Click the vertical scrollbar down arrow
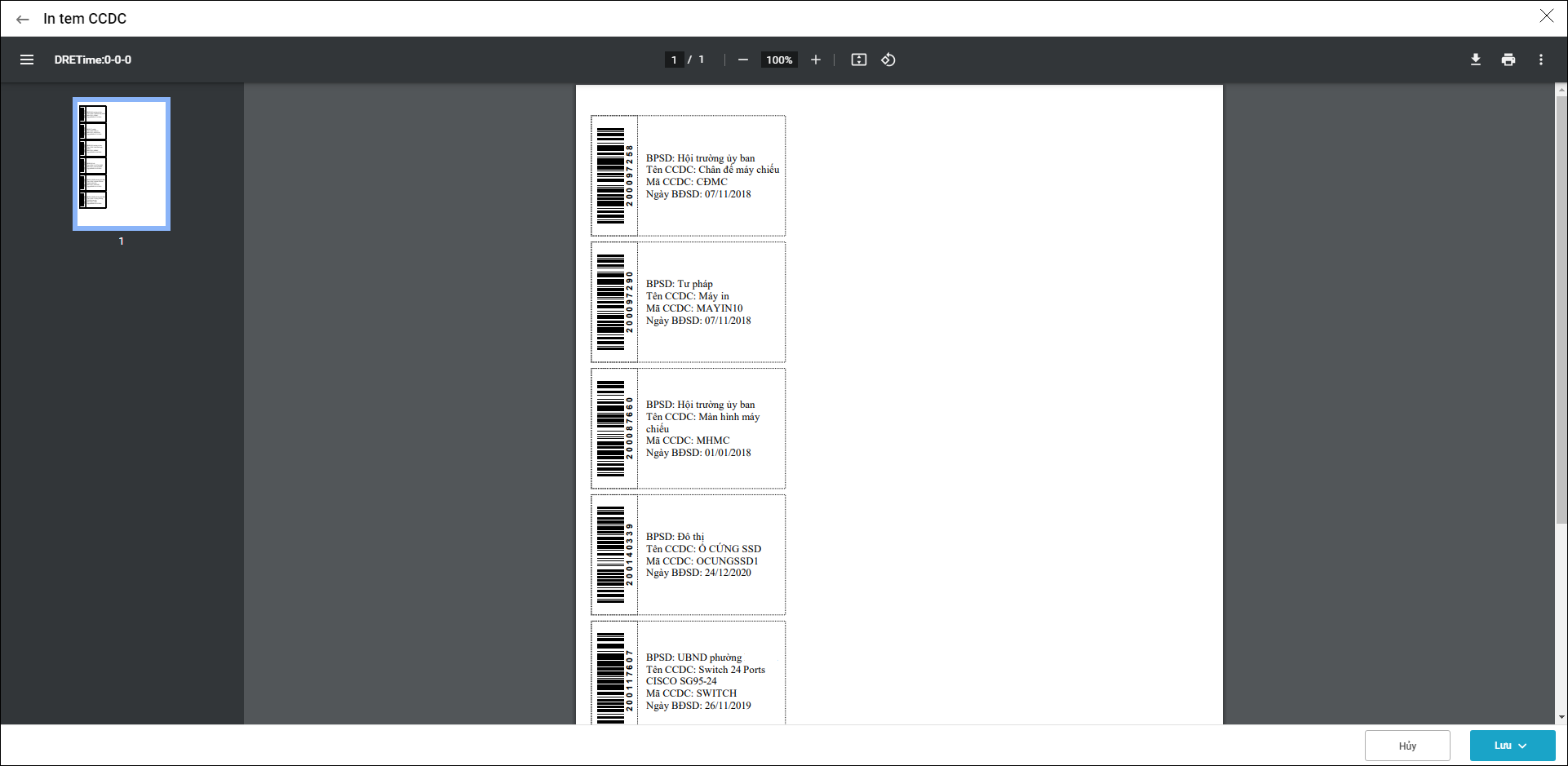Image resolution: width=1568 pixels, height=766 pixels. tap(1561, 718)
